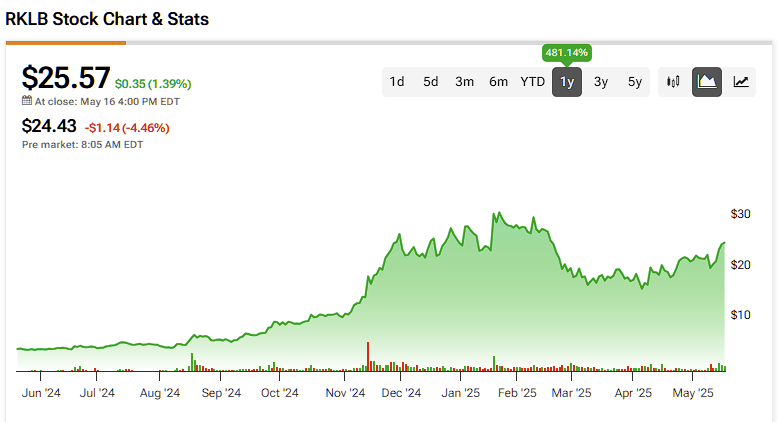This screenshot has width=780, height=422.
Task: Switch to line chart view icon
Action: 741,82
